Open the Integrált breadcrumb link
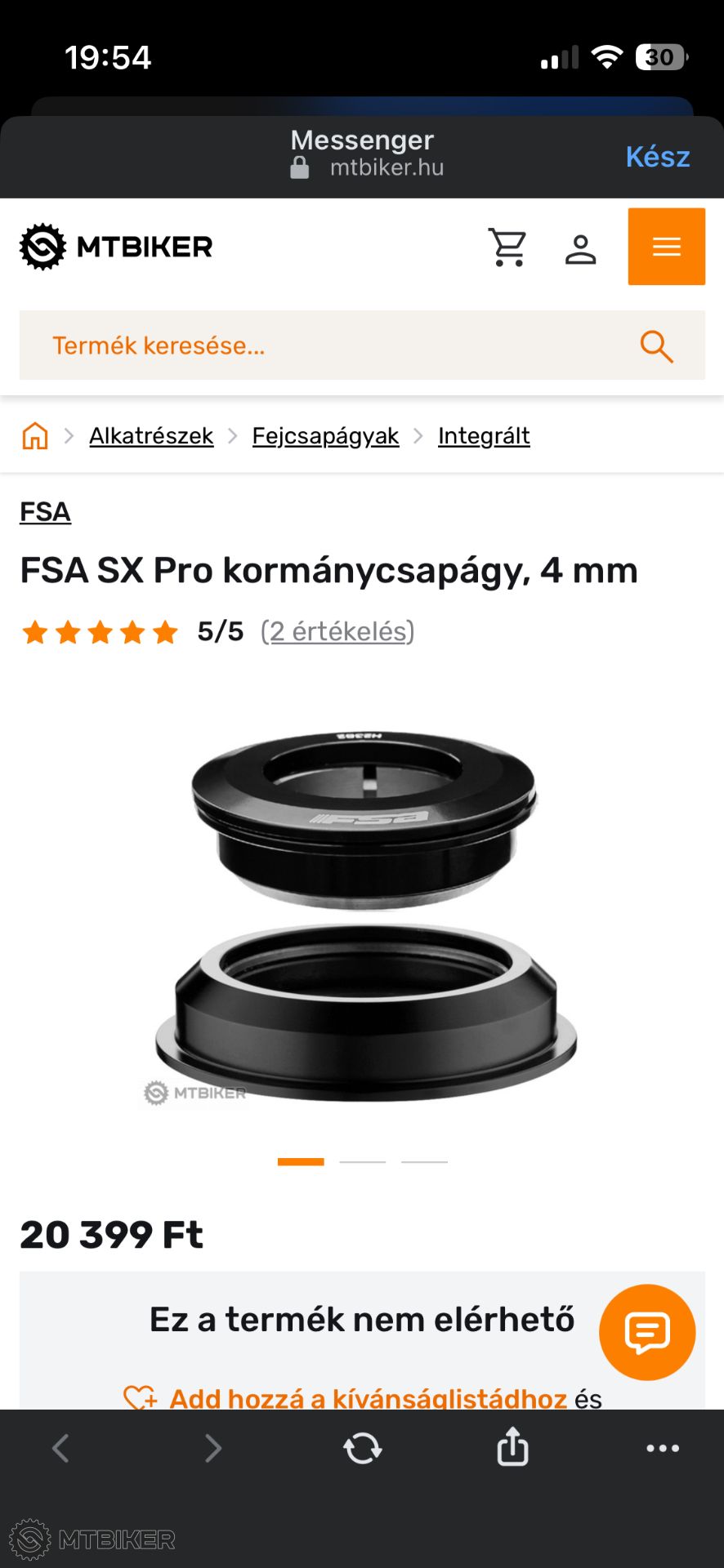This screenshot has width=724, height=1568. tap(484, 436)
